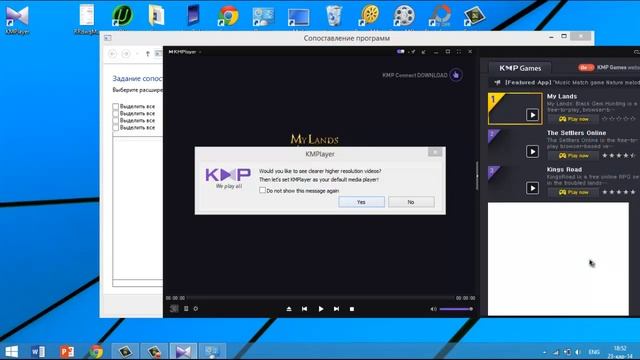Screen dimensions: 640x360
Task: Click Play now for My Lands
Action: click(573, 119)
